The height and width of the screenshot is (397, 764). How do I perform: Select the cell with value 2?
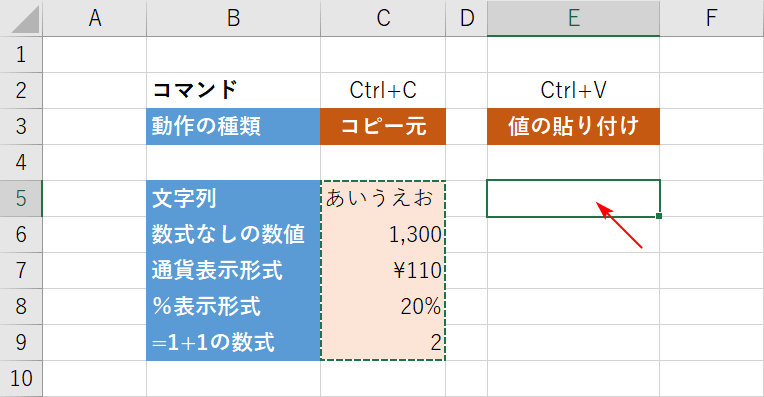coord(383,343)
